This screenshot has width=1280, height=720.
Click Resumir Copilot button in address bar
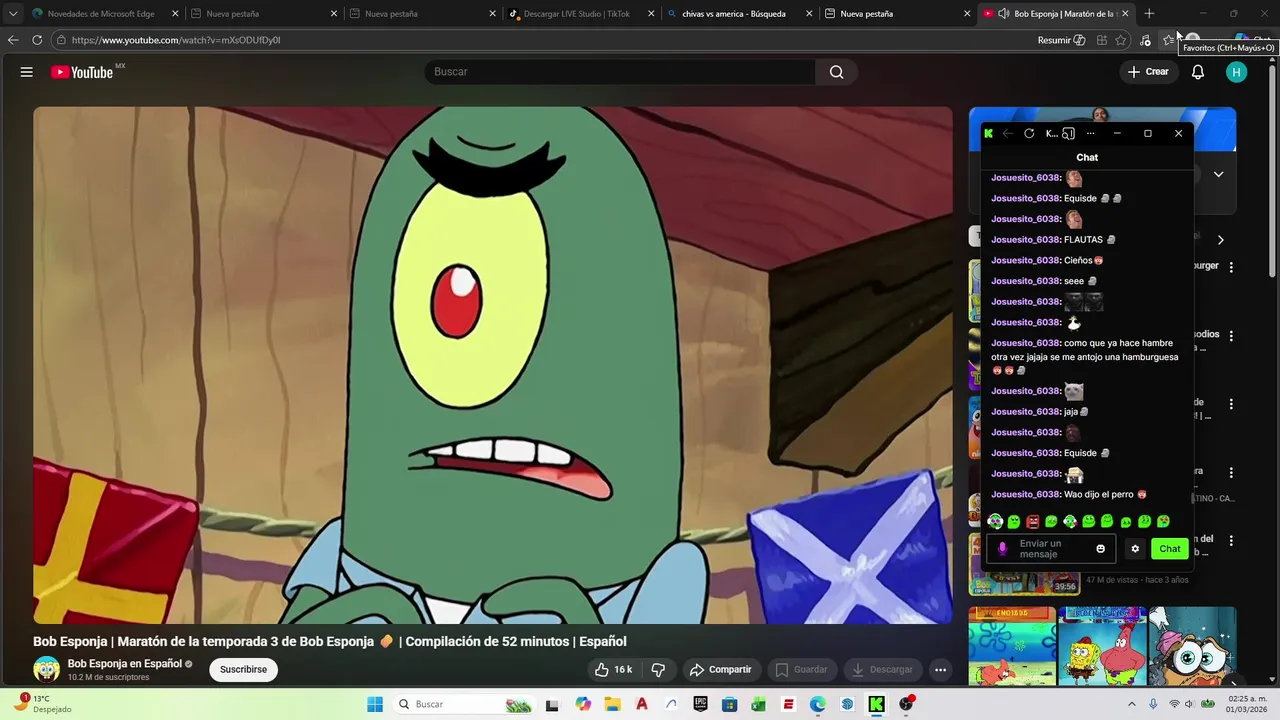(x=1061, y=40)
